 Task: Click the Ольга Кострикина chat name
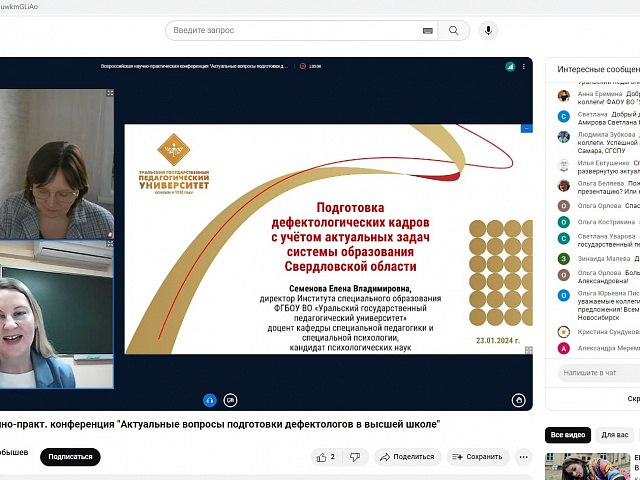[x=606, y=222]
